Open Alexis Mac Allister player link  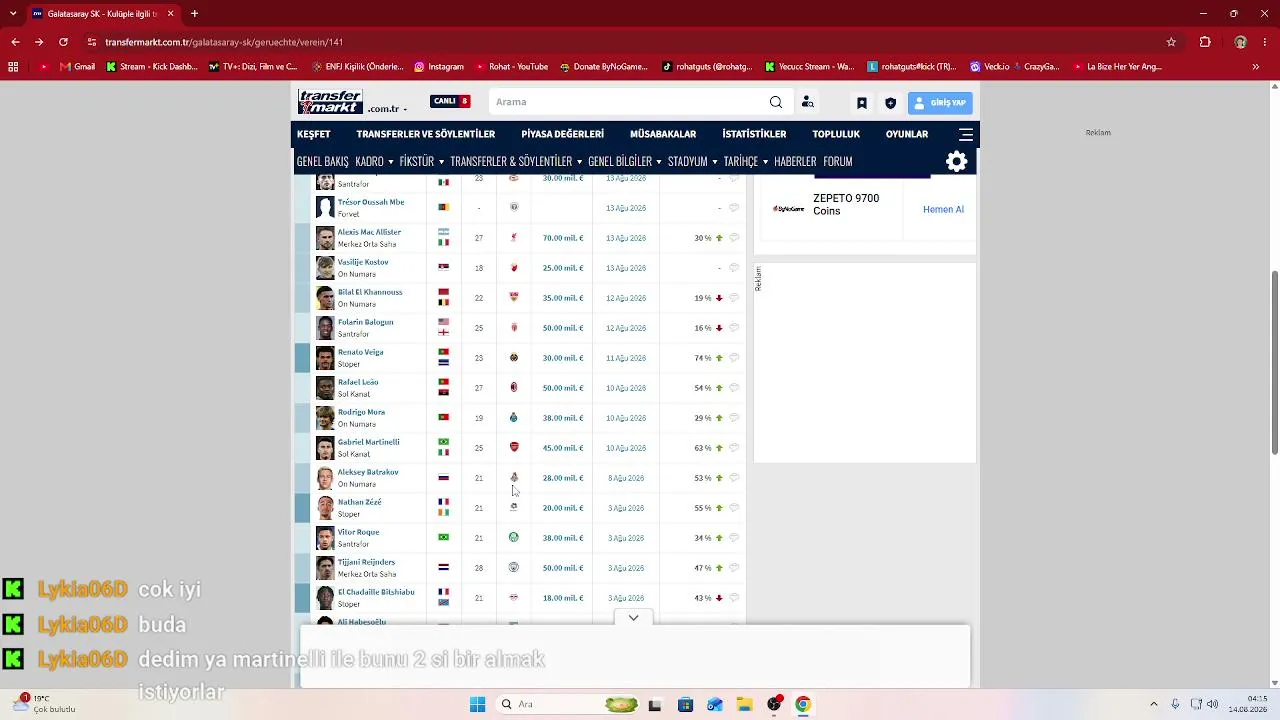tap(369, 232)
